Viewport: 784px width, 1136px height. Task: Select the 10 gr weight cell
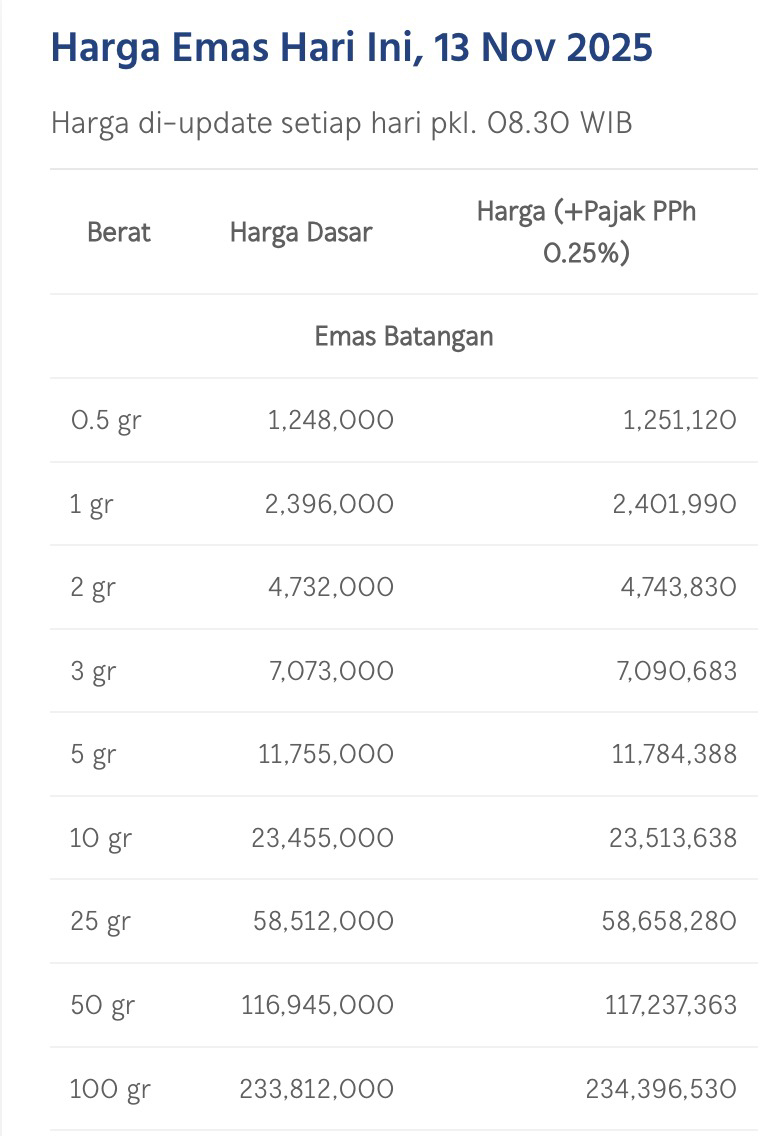[x=100, y=838]
